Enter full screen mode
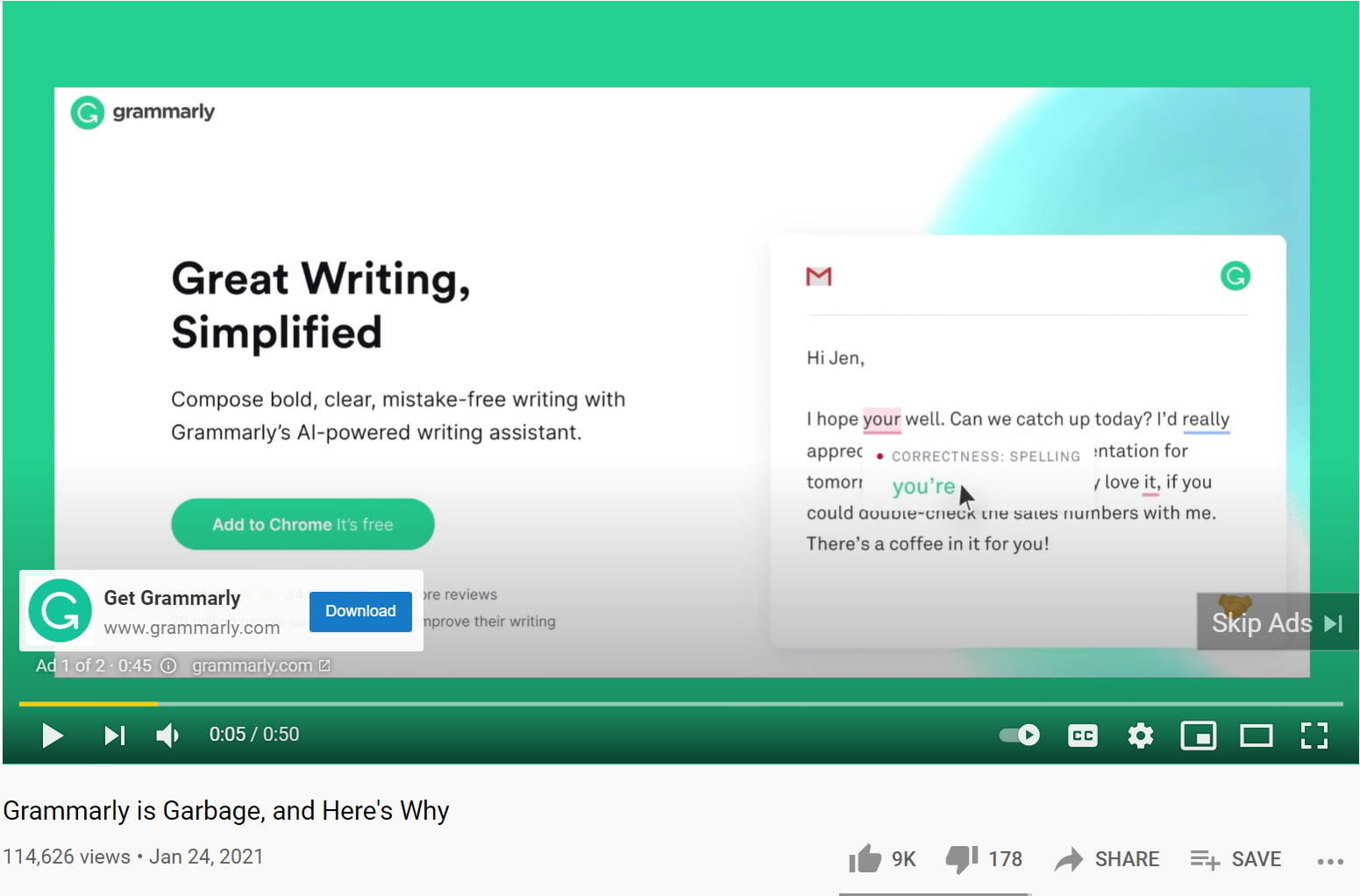This screenshot has width=1360, height=896. coord(1314,736)
